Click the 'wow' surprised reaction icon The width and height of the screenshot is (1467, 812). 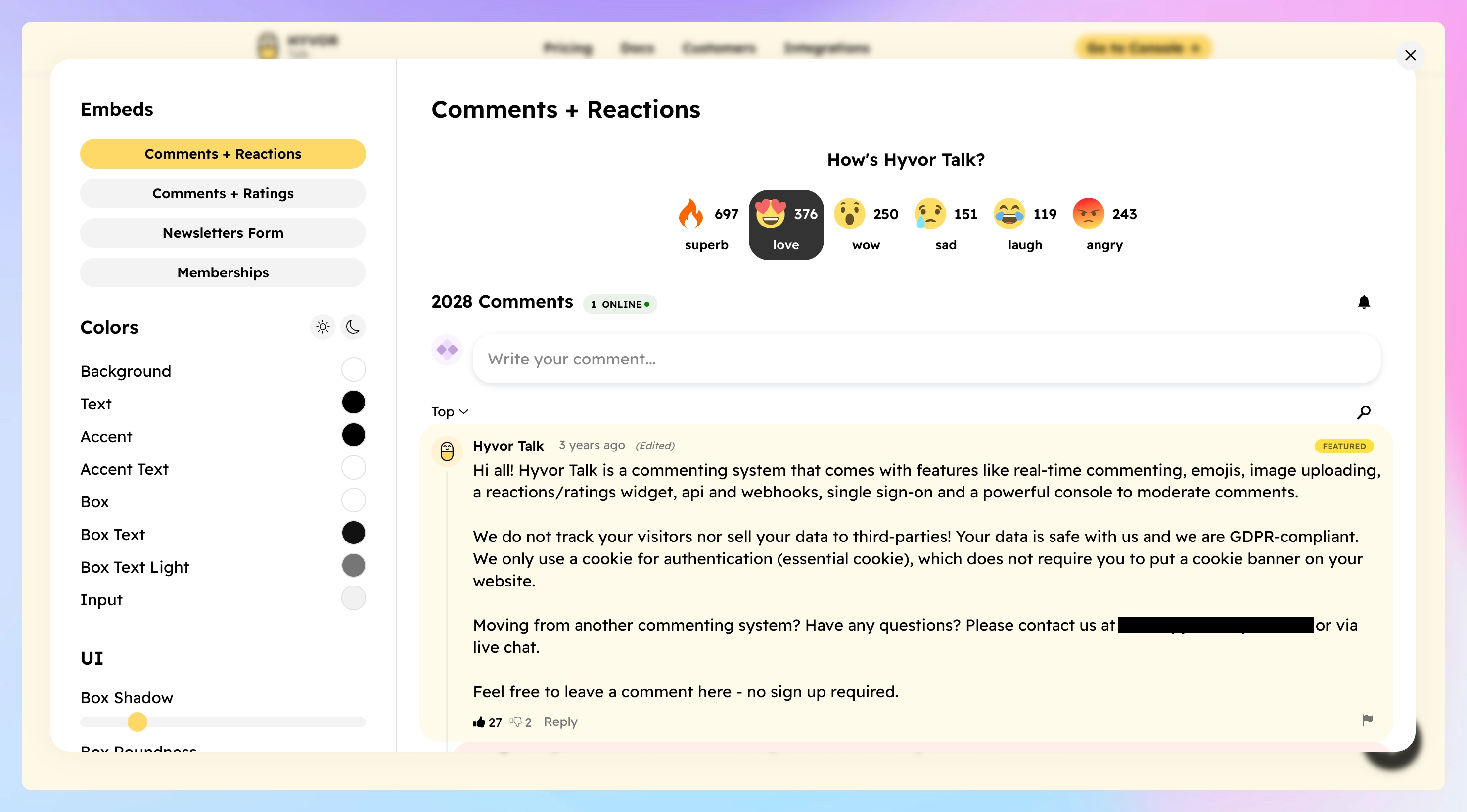point(850,212)
